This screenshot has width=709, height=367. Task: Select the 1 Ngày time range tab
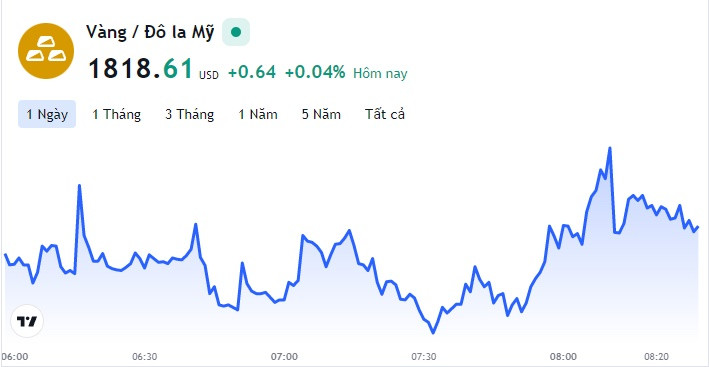47,114
